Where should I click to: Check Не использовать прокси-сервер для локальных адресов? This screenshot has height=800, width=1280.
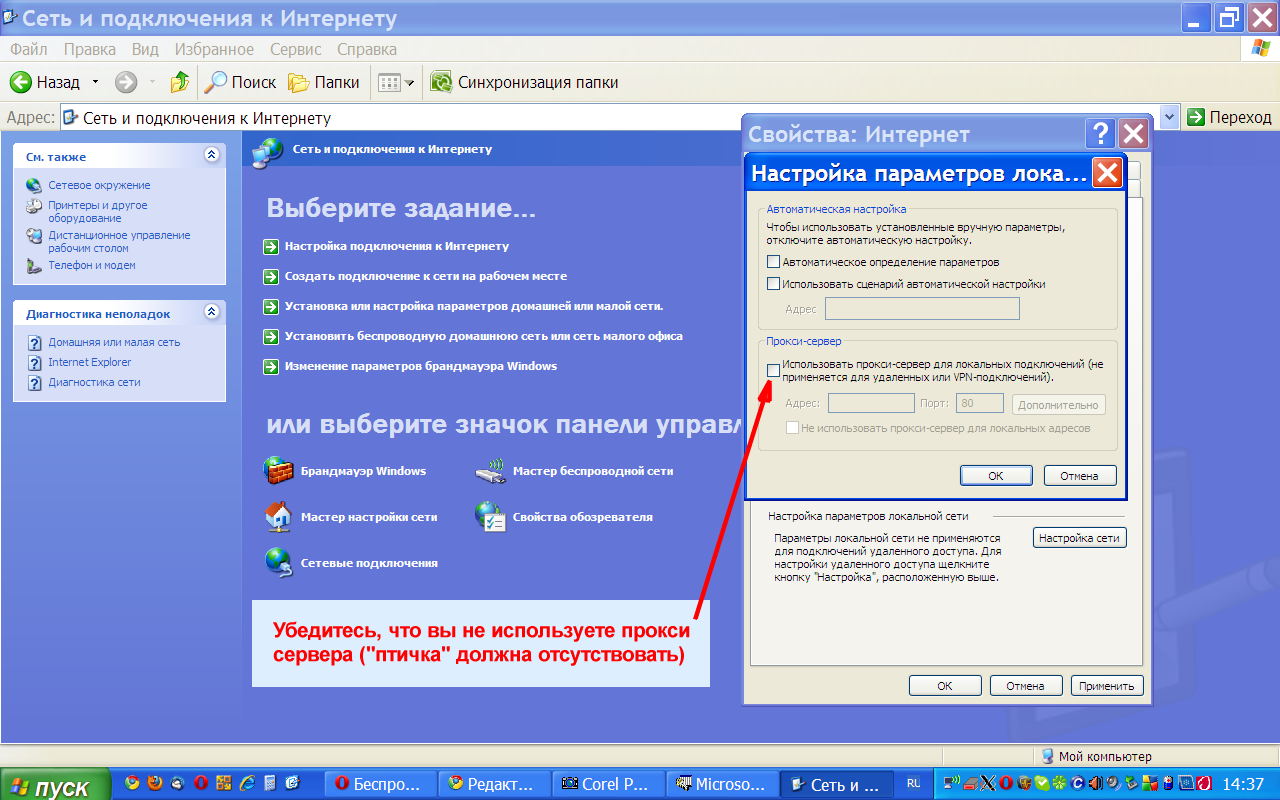point(793,428)
